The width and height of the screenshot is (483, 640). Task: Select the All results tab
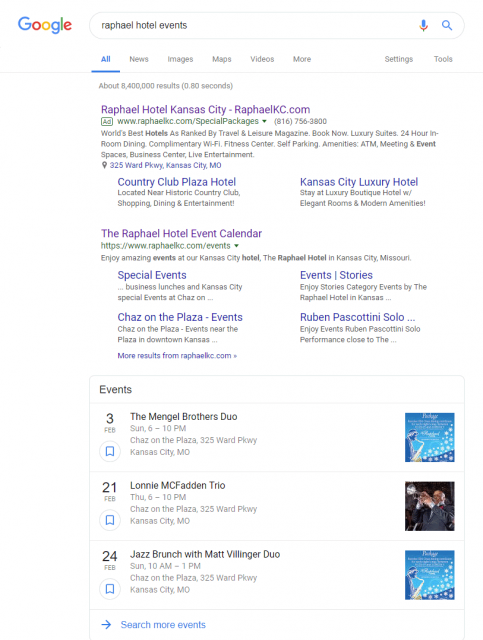tap(106, 59)
